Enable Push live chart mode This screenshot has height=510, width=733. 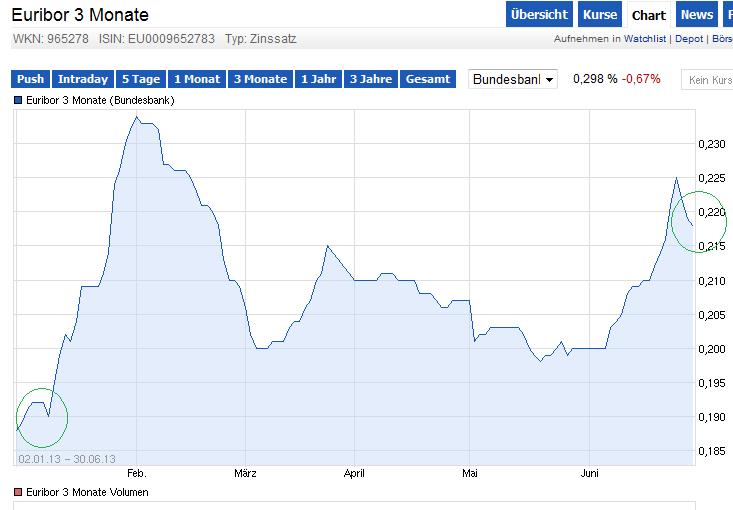(30, 79)
